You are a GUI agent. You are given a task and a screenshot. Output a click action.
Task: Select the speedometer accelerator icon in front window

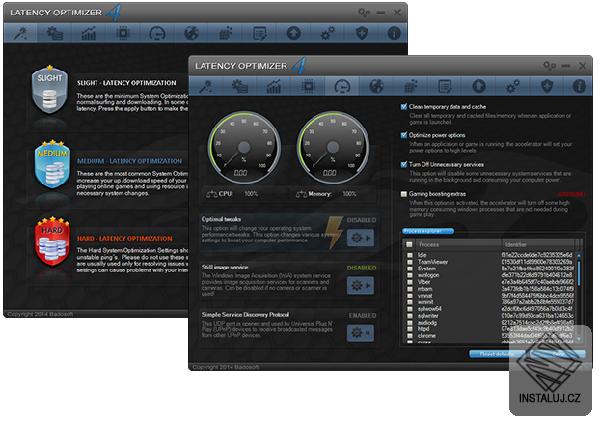click(x=342, y=86)
